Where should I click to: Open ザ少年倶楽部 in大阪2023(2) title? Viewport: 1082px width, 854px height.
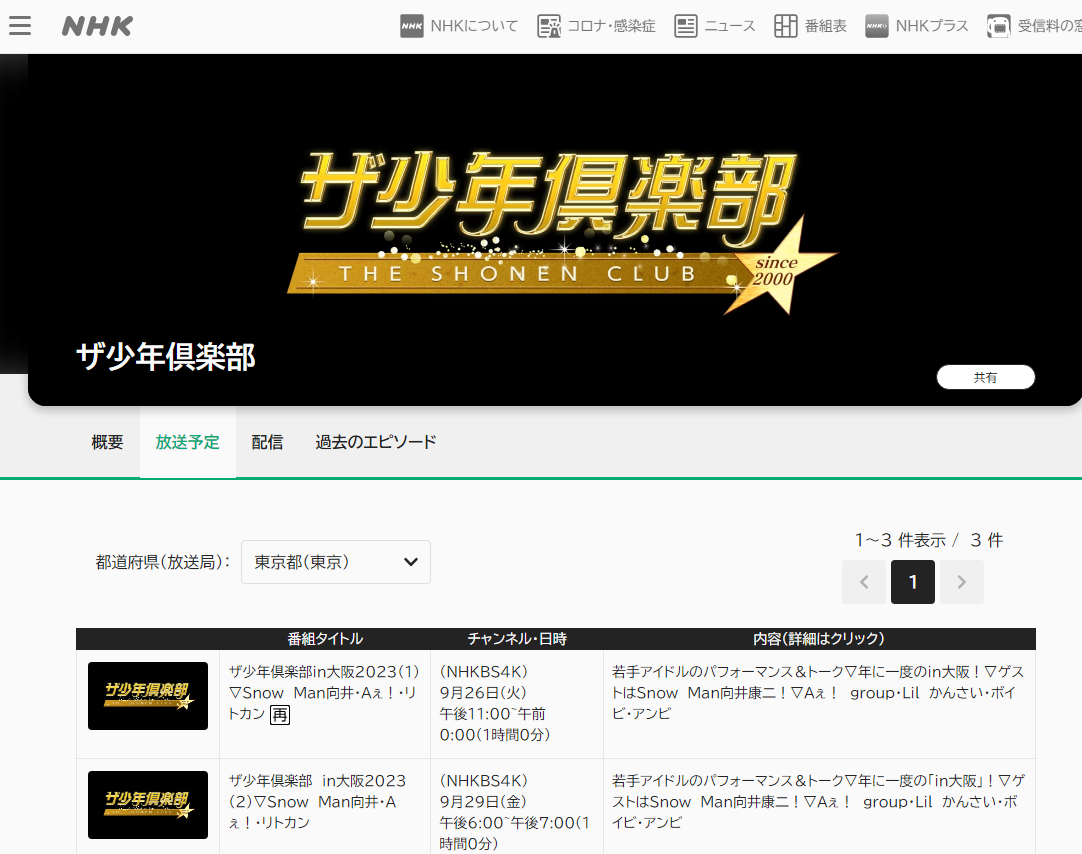tap(317, 802)
